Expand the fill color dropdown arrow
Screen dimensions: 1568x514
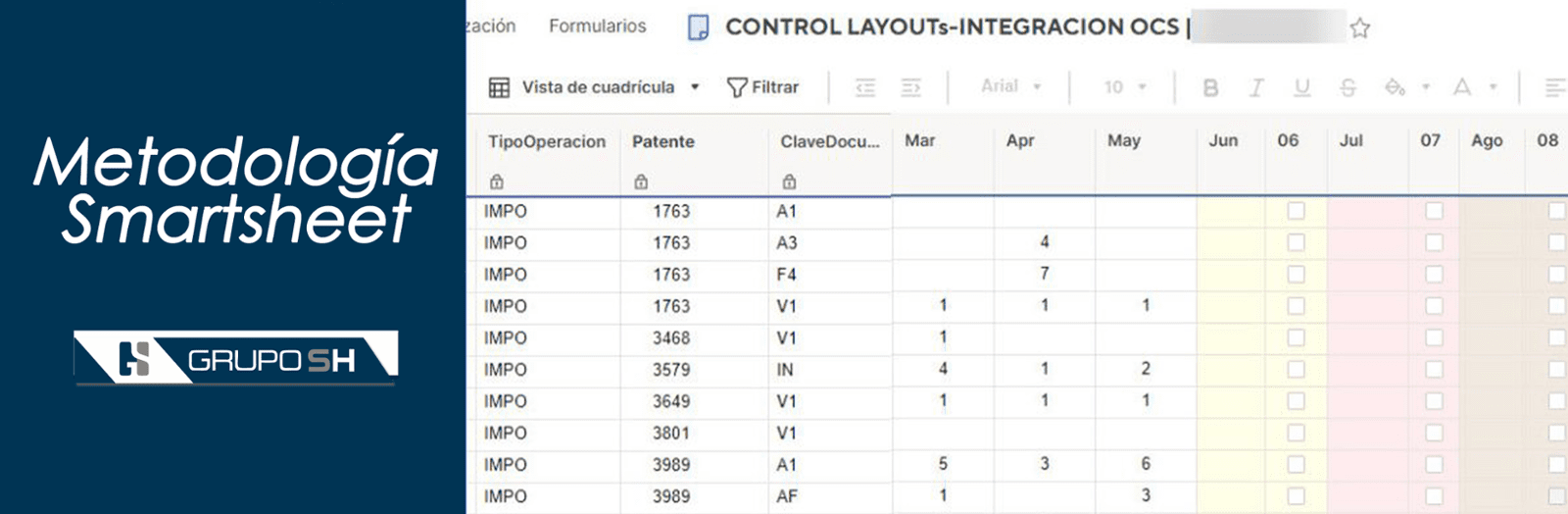[x=1426, y=87]
